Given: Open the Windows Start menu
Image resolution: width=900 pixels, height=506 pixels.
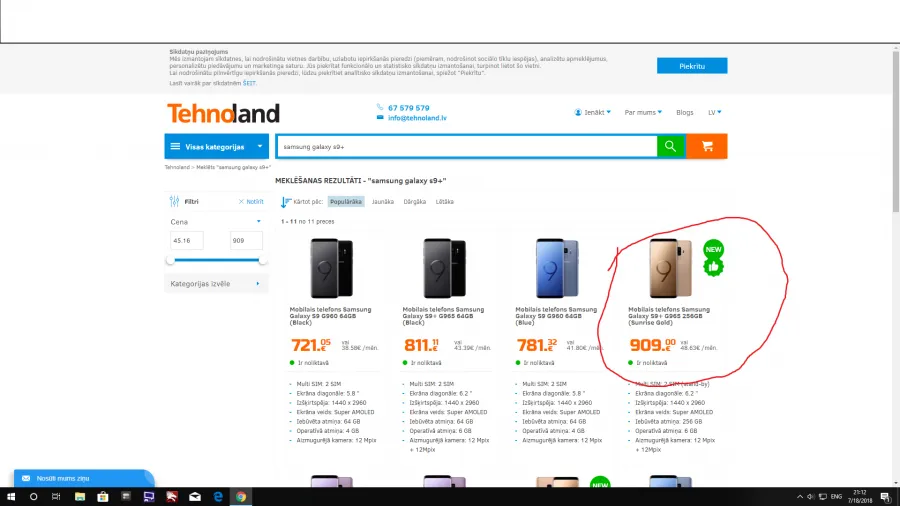Looking at the screenshot, I should point(11,497).
